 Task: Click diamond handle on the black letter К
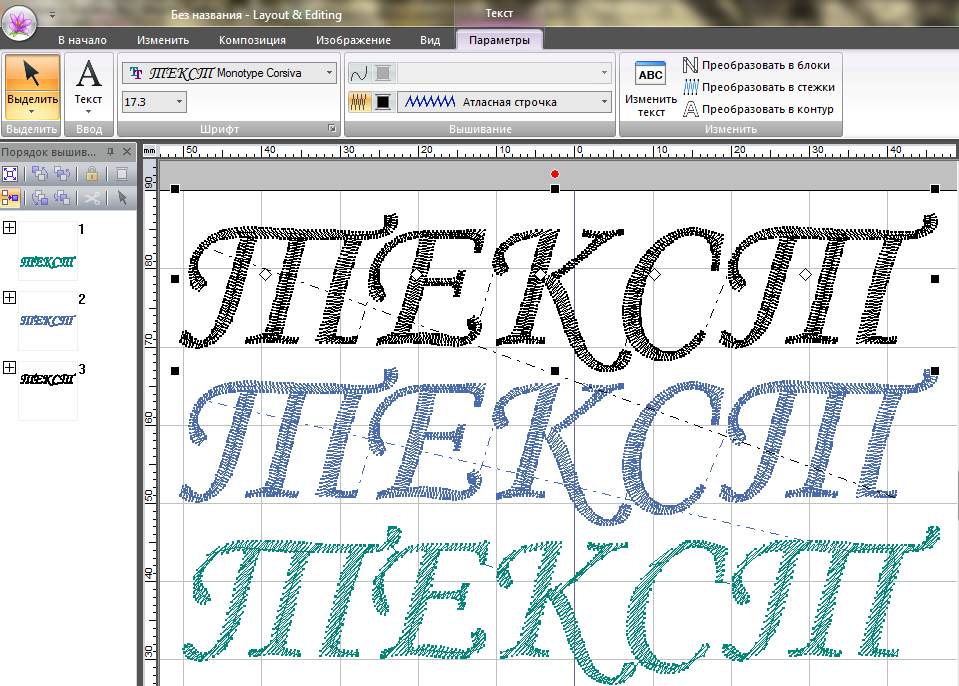point(540,275)
